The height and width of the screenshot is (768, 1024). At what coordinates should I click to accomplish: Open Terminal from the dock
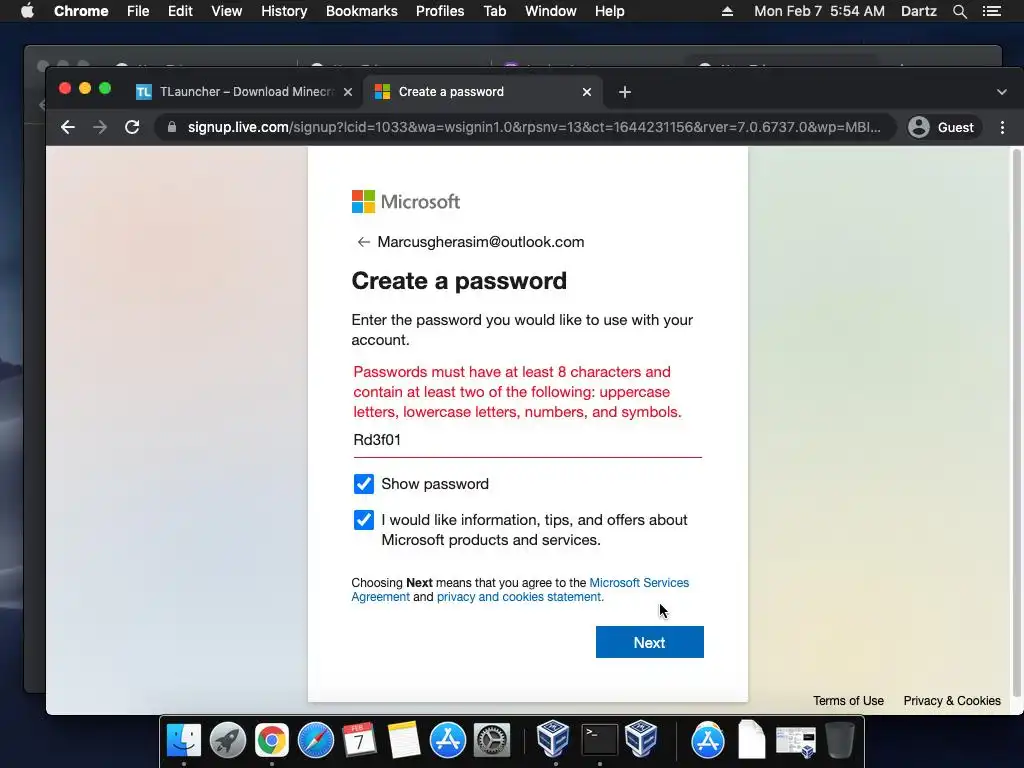click(x=600, y=740)
